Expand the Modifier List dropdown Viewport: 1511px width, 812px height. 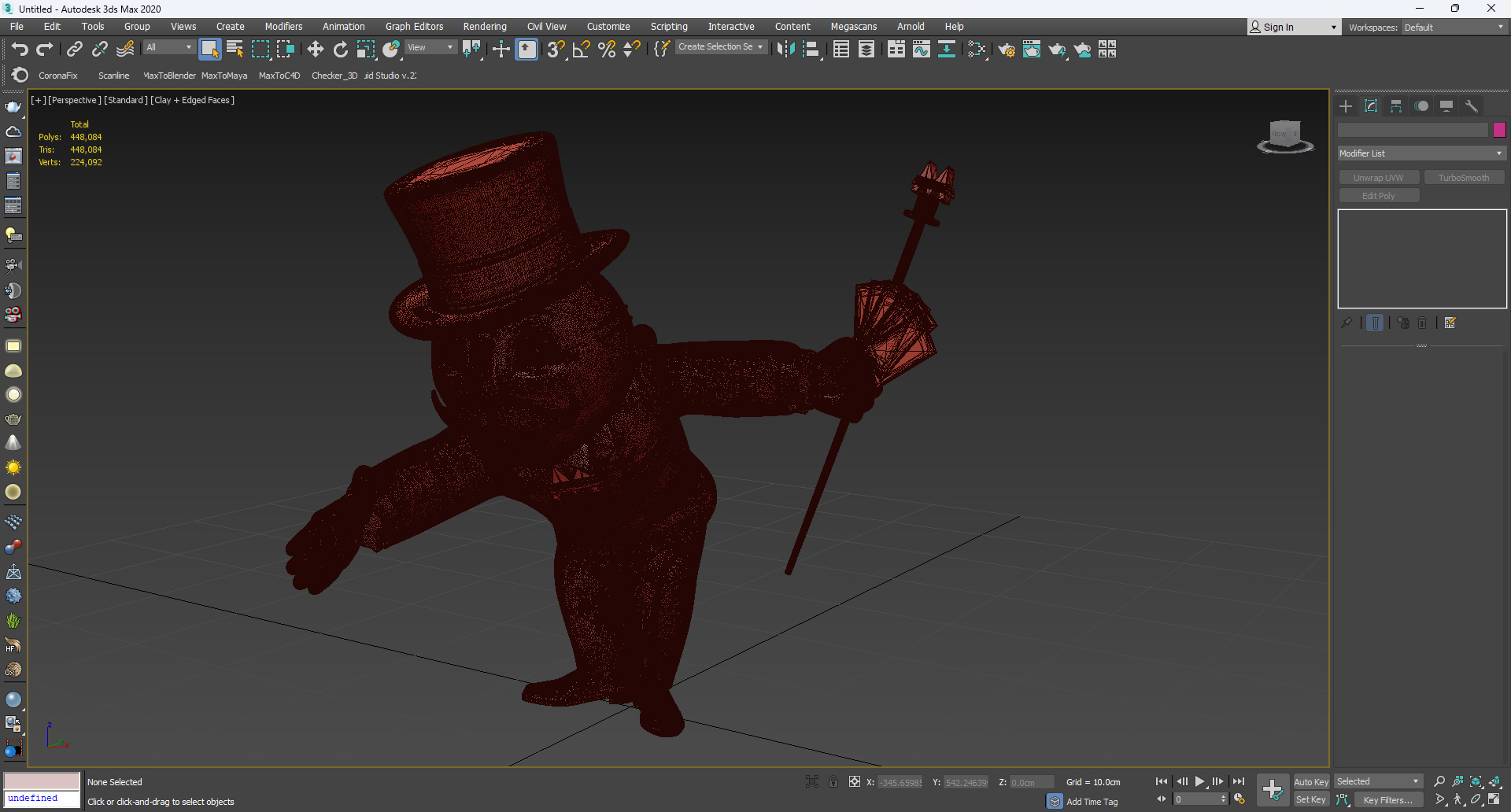coord(1421,153)
